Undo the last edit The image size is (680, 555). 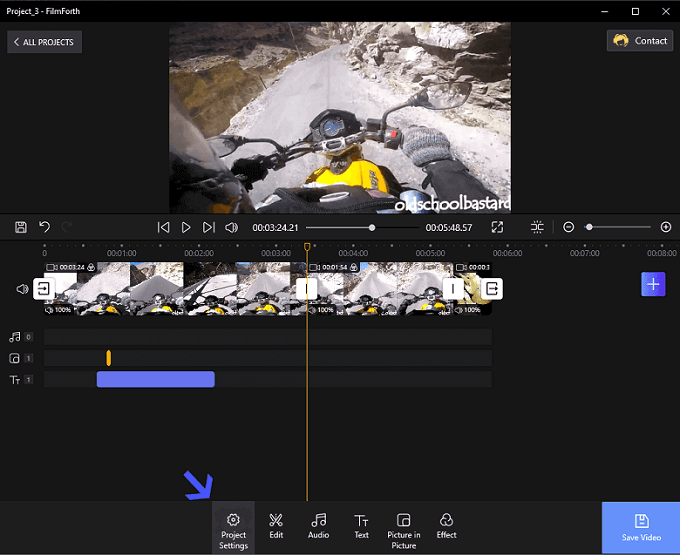[44, 227]
